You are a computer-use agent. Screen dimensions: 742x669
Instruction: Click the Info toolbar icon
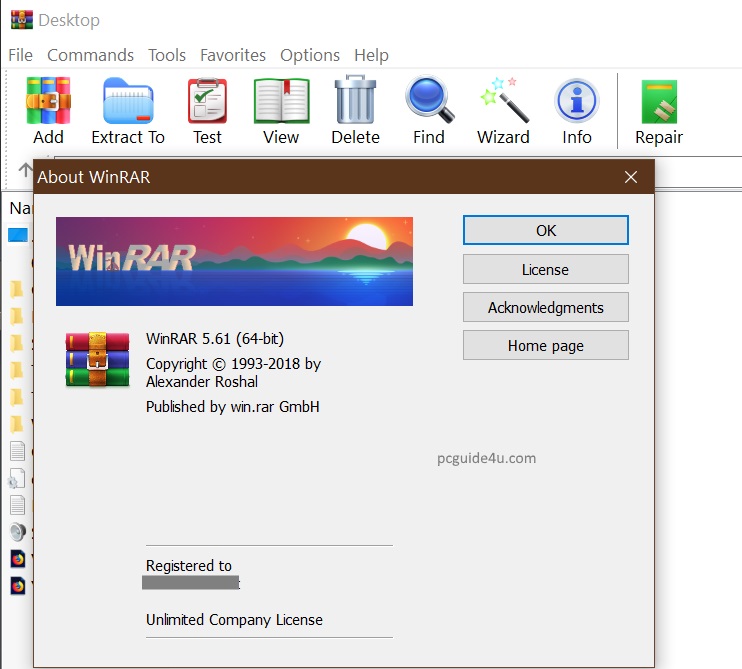577,110
